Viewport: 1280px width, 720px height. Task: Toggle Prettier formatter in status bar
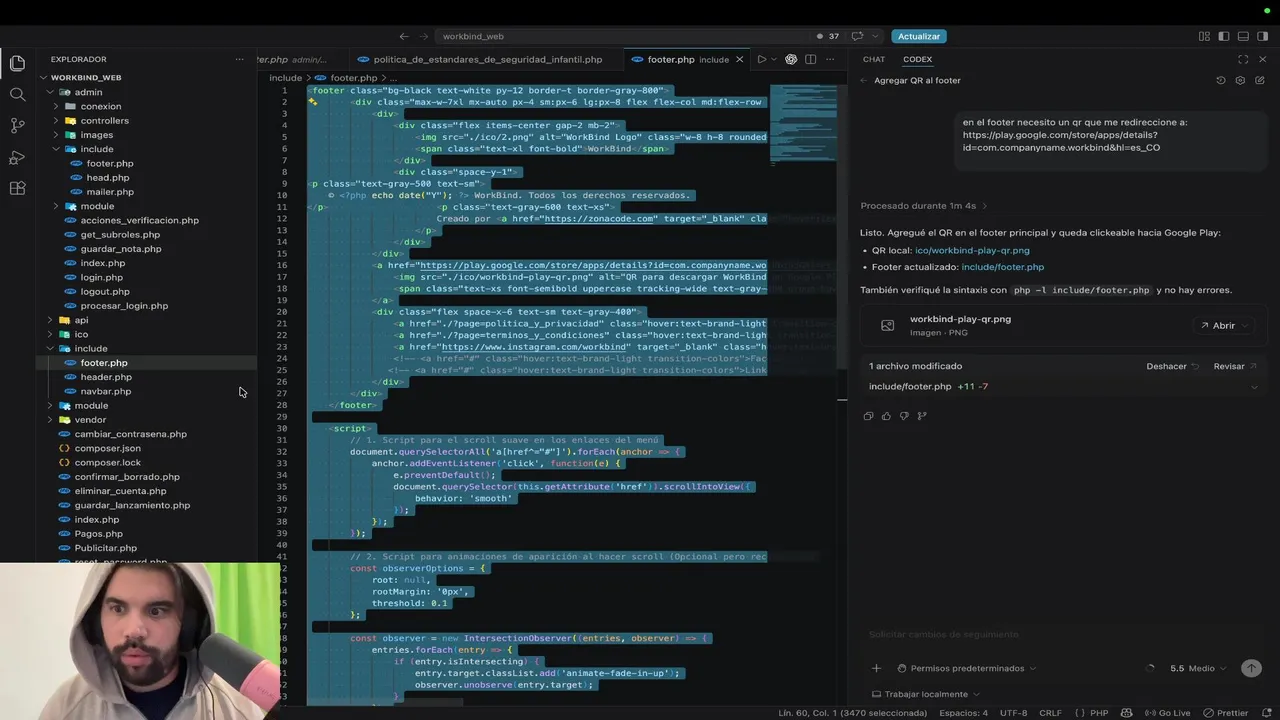point(1226,713)
